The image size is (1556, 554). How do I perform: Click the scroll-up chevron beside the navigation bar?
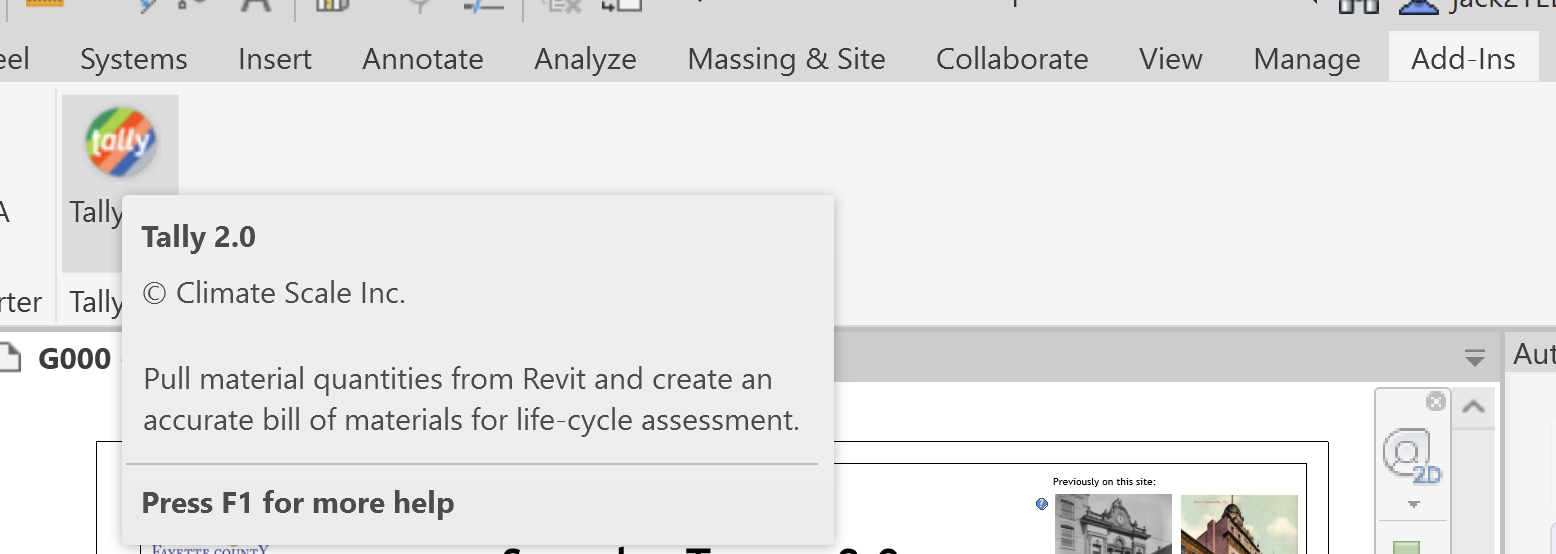click(1473, 407)
